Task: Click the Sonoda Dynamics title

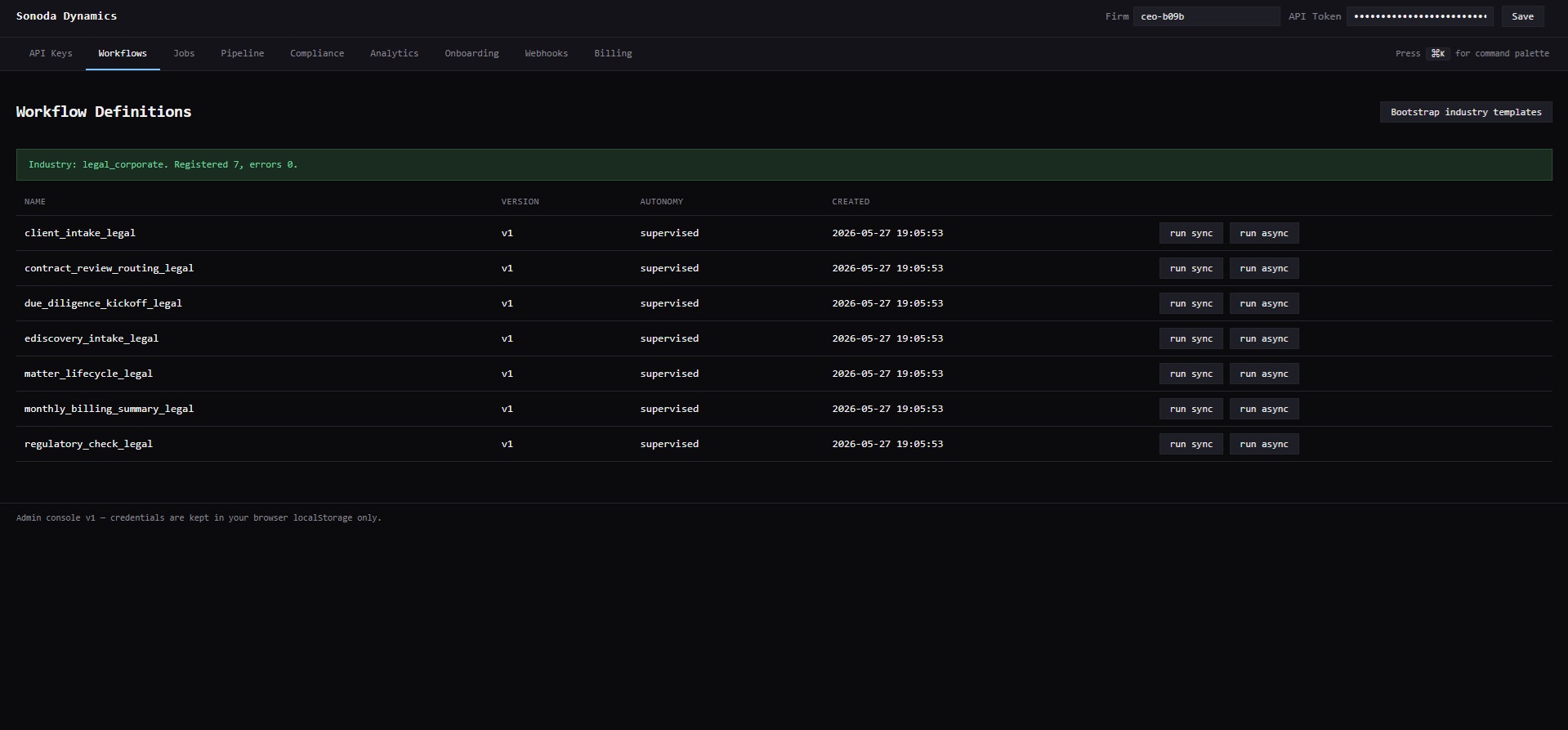Action: [66, 16]
